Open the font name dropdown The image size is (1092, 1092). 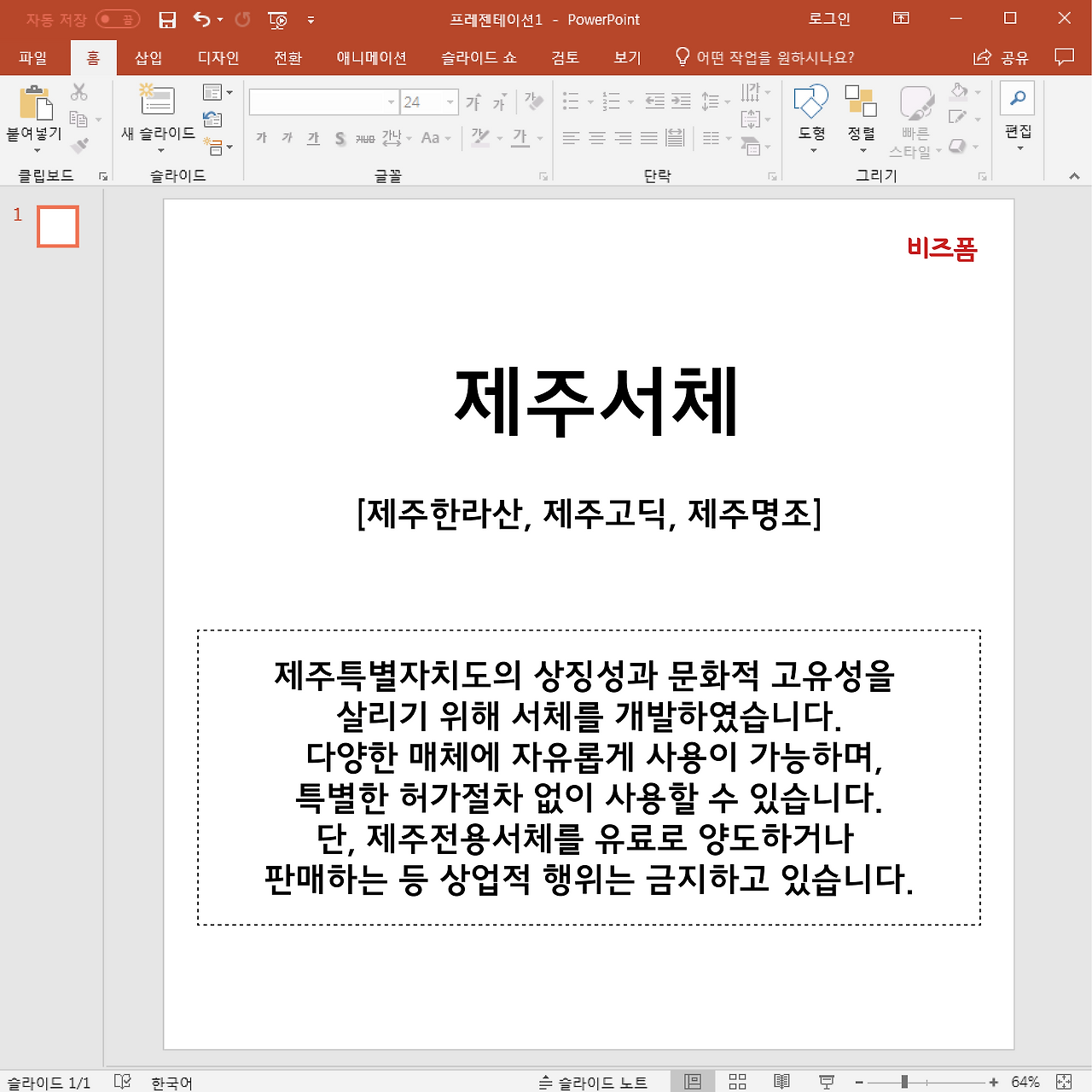coord(390,102)
